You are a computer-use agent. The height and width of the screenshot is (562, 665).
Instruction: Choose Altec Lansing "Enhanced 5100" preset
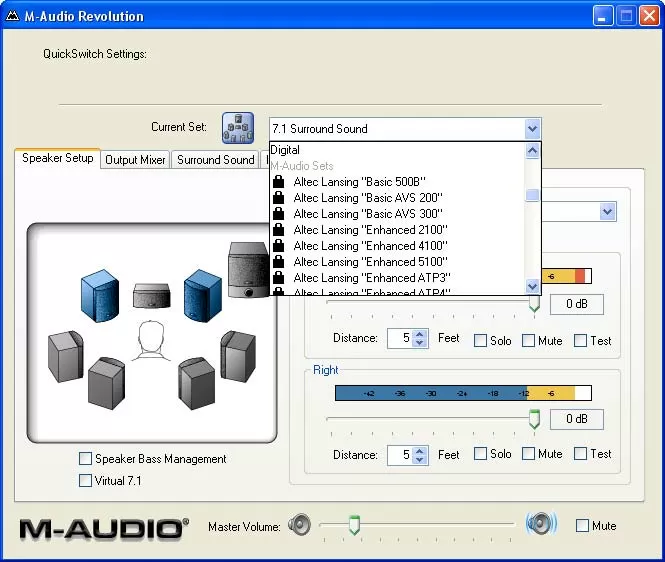coord(397,262)
